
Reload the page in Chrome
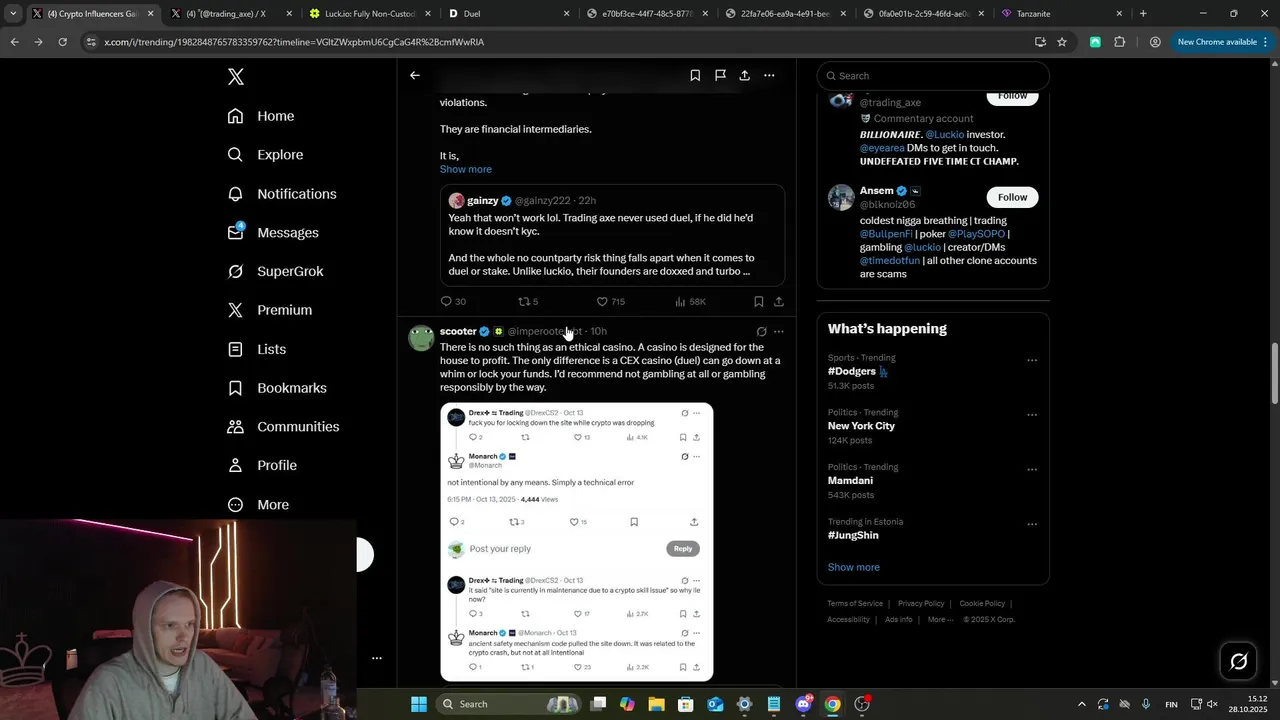[62, 42]
